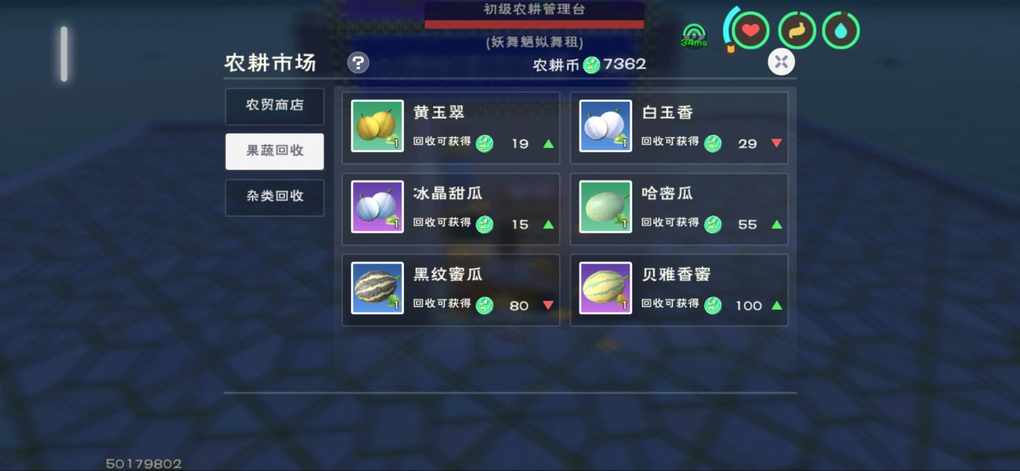Tap the blue water drop thirst icon
This screenshot has width=1020, height=471.
[841, 31]
